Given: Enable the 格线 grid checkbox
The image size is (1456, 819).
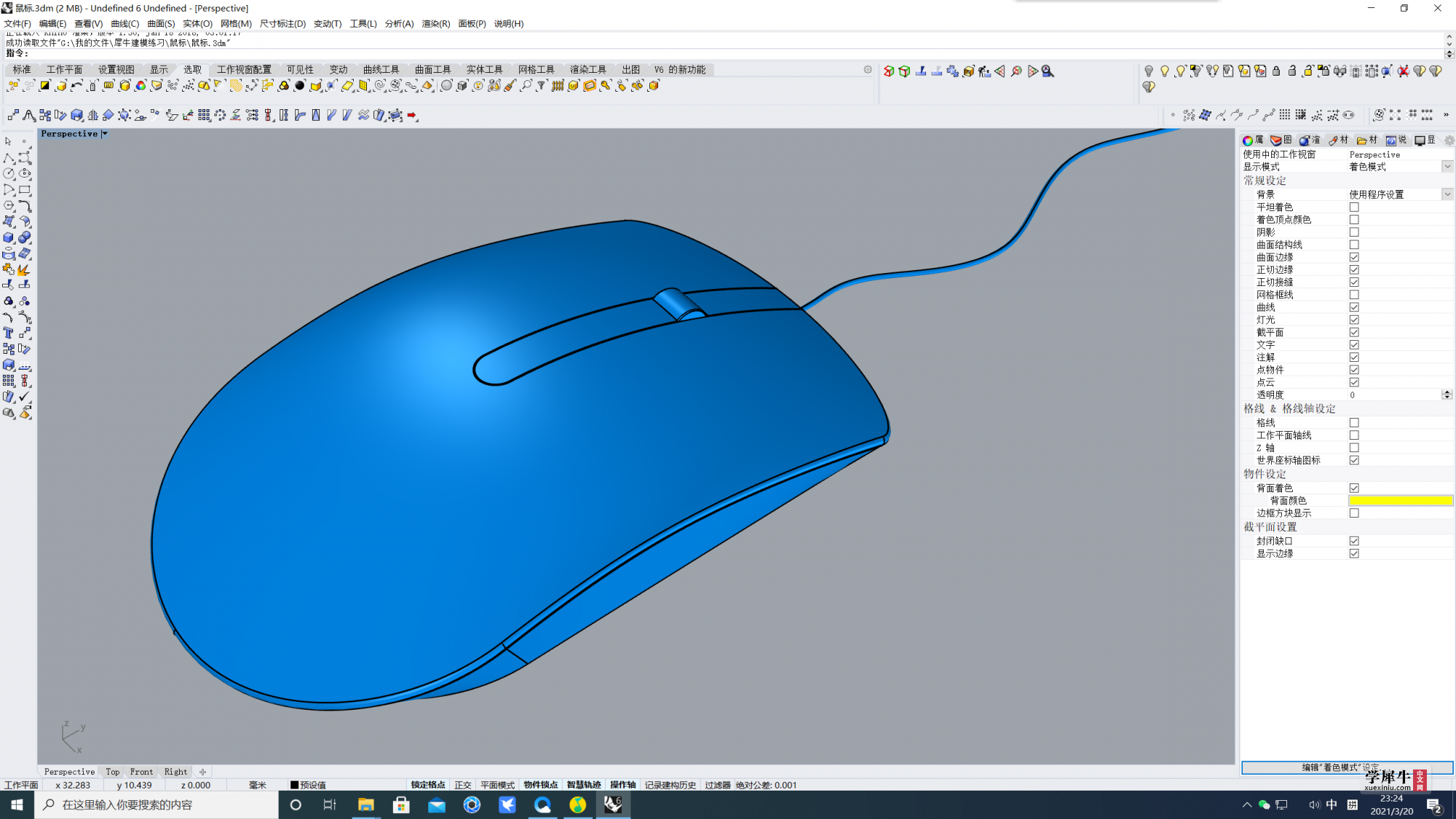Looking at the screenshot, I should click(x=1354, y=423).
